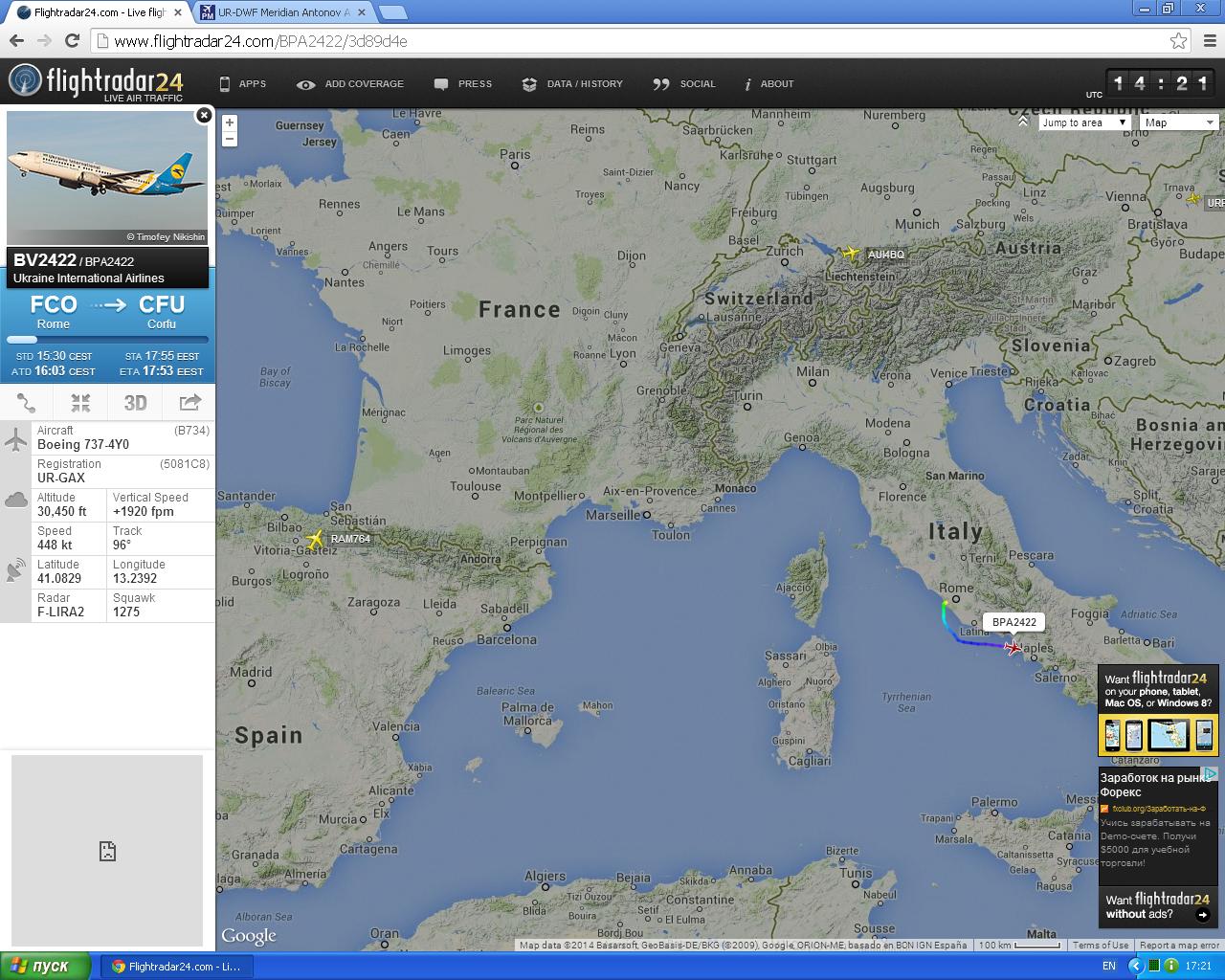Click the center-on-aircraft arrows icon

[x=80, y=402]
